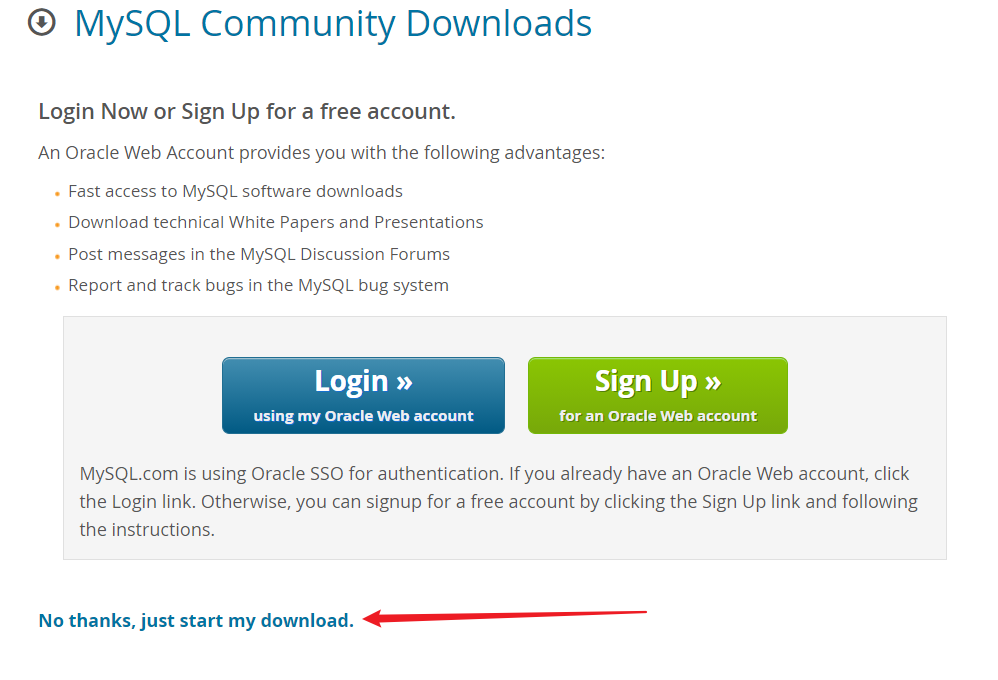Click orange bullet beside 'Post messages' item
Screen dimensions: 998x680
(x=57, y=257)
